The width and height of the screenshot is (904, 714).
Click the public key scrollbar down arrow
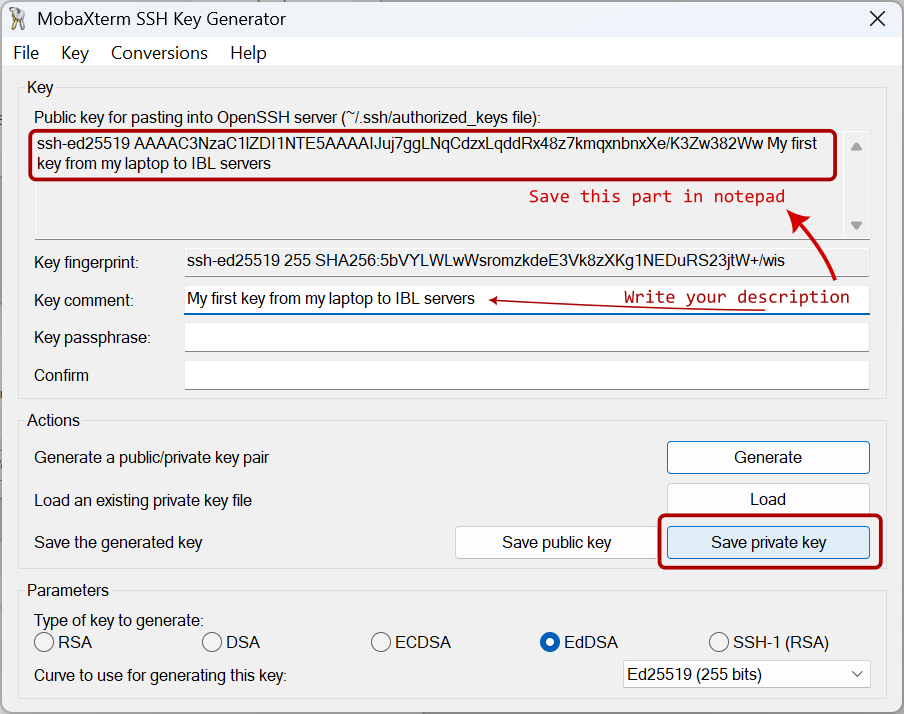pos(856,225)
